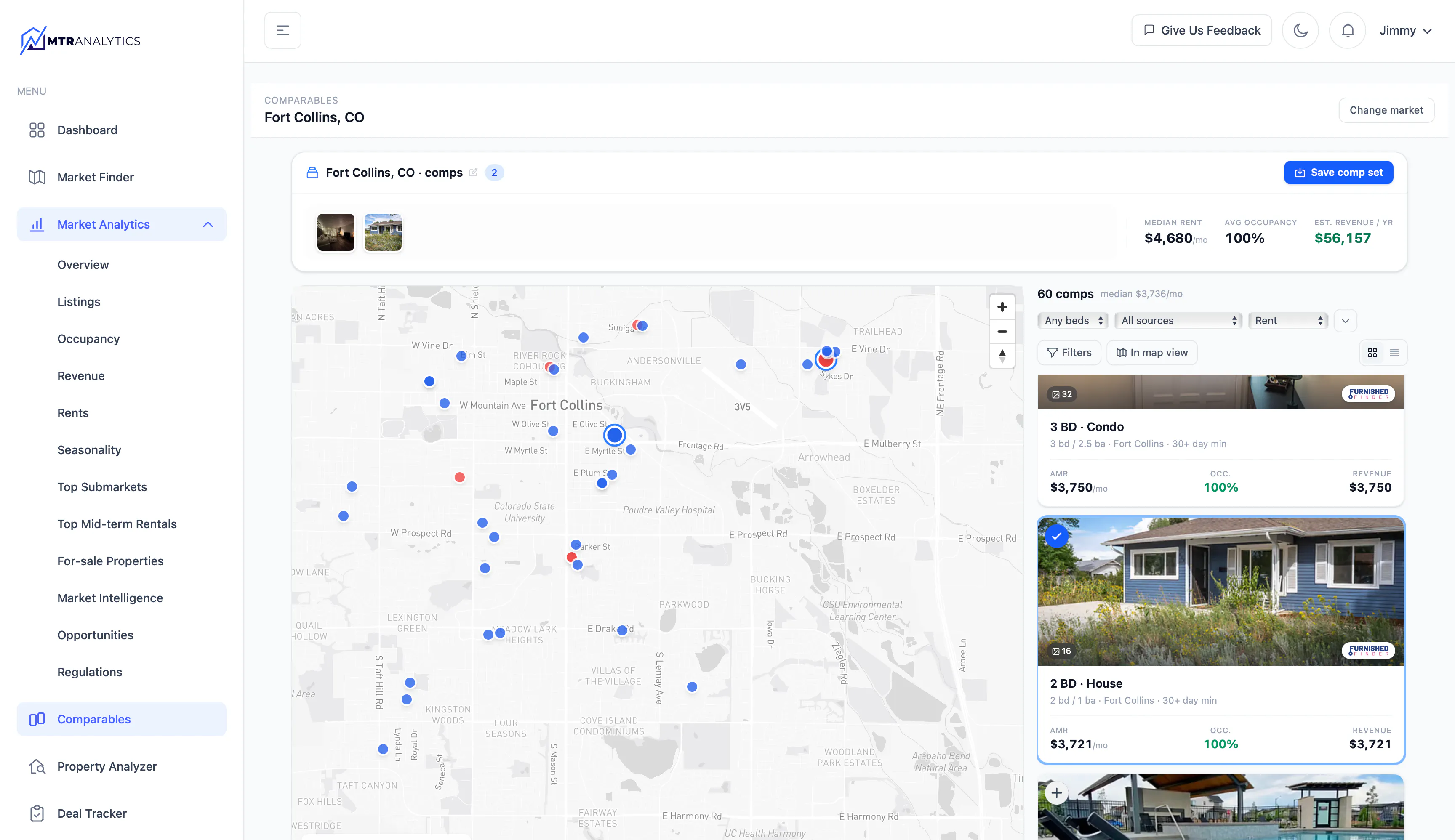The width and height of the screenshot is (1455, 840).
Task: Open Top Submarkets page
Action: pyautogui.click(x=102, y=487)
